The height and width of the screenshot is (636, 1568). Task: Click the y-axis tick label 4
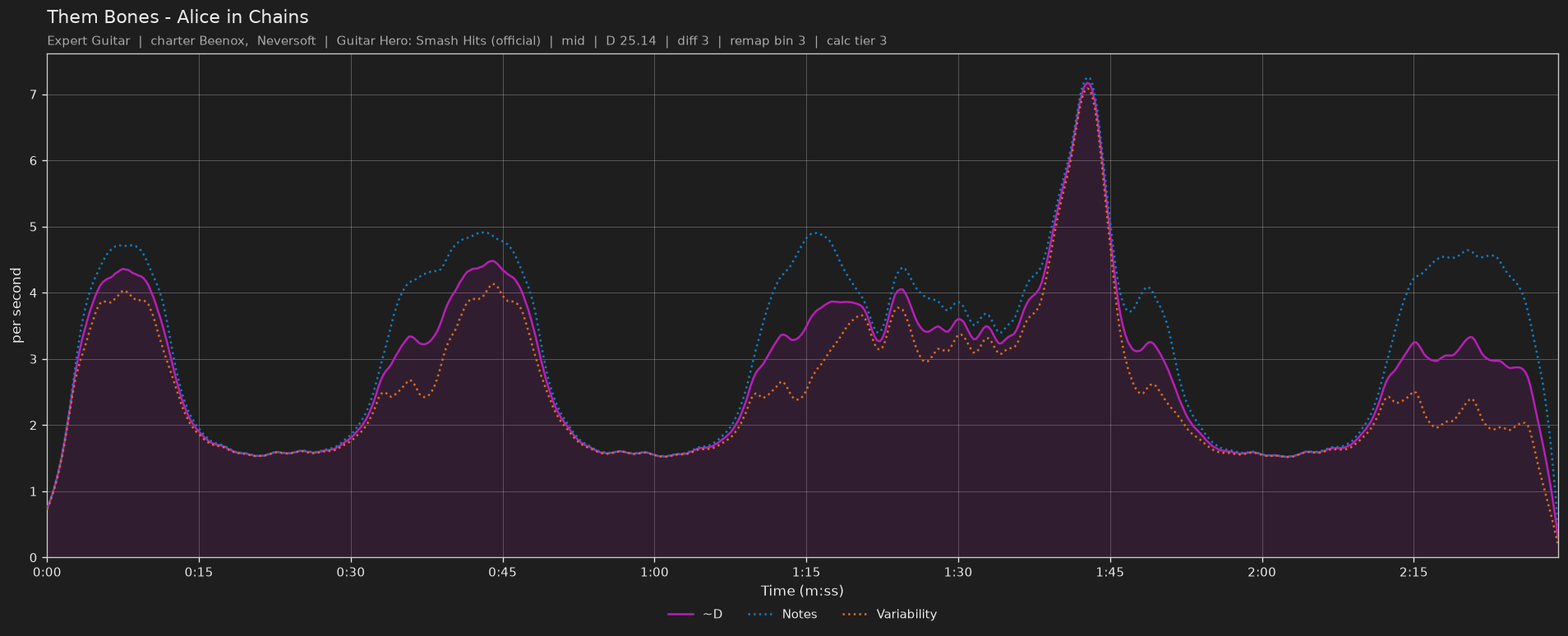click(x=35, y=293)
